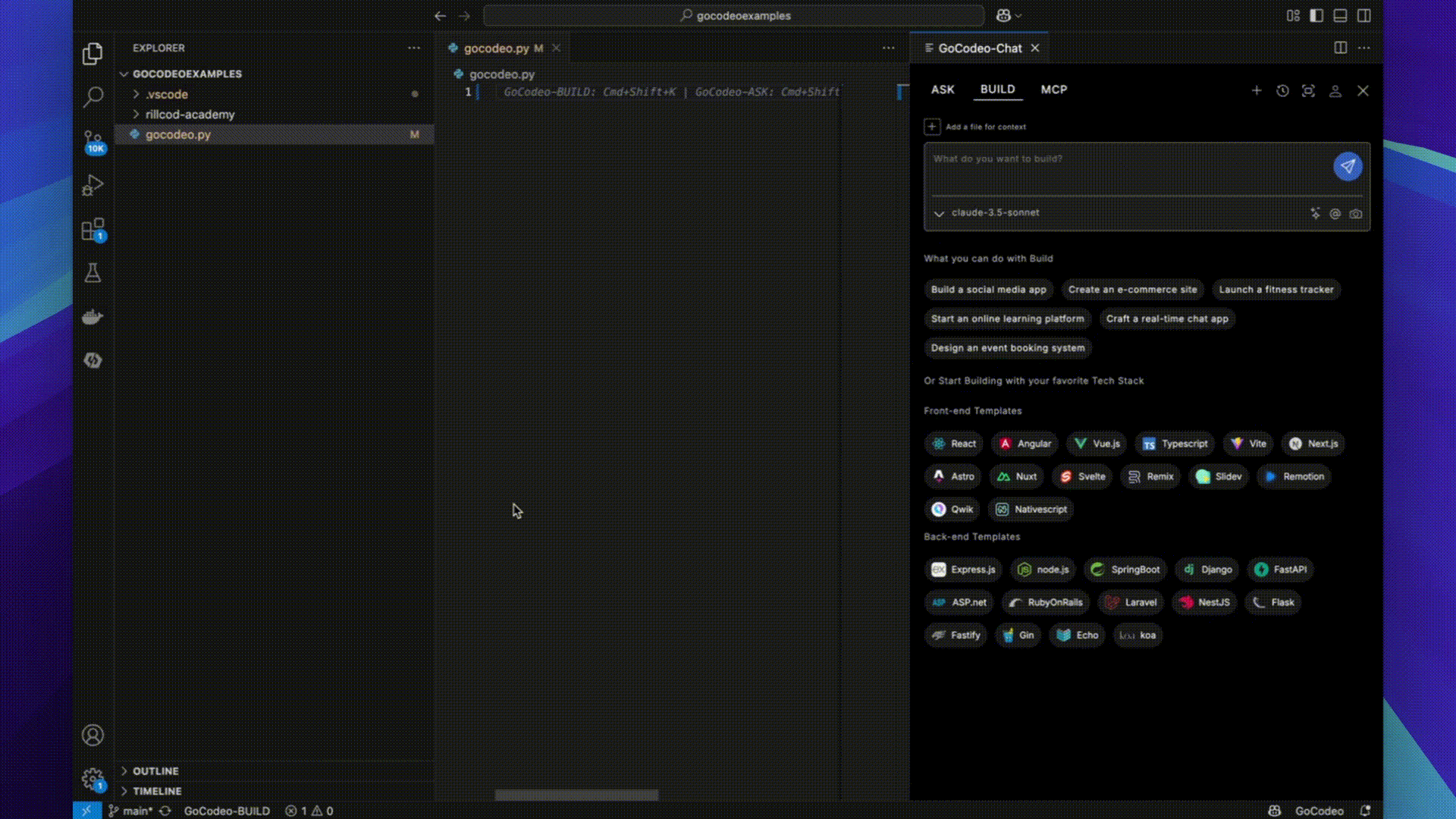Select the GoCodeo-Chat editor tab
Image resolution: width=1456 pixels, height=819 pixels.
[980, 48]
